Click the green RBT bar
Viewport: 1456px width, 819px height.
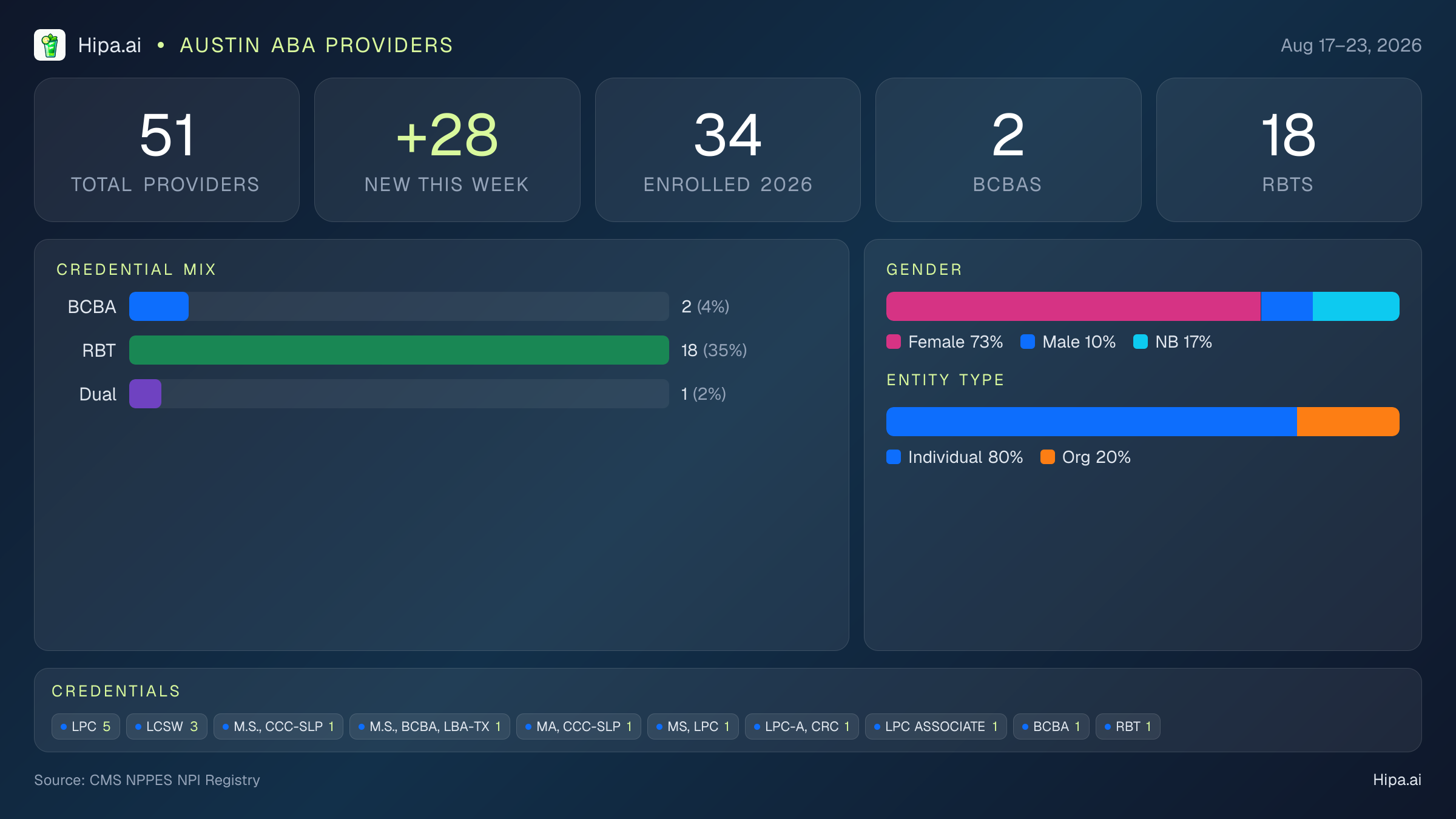399,350
